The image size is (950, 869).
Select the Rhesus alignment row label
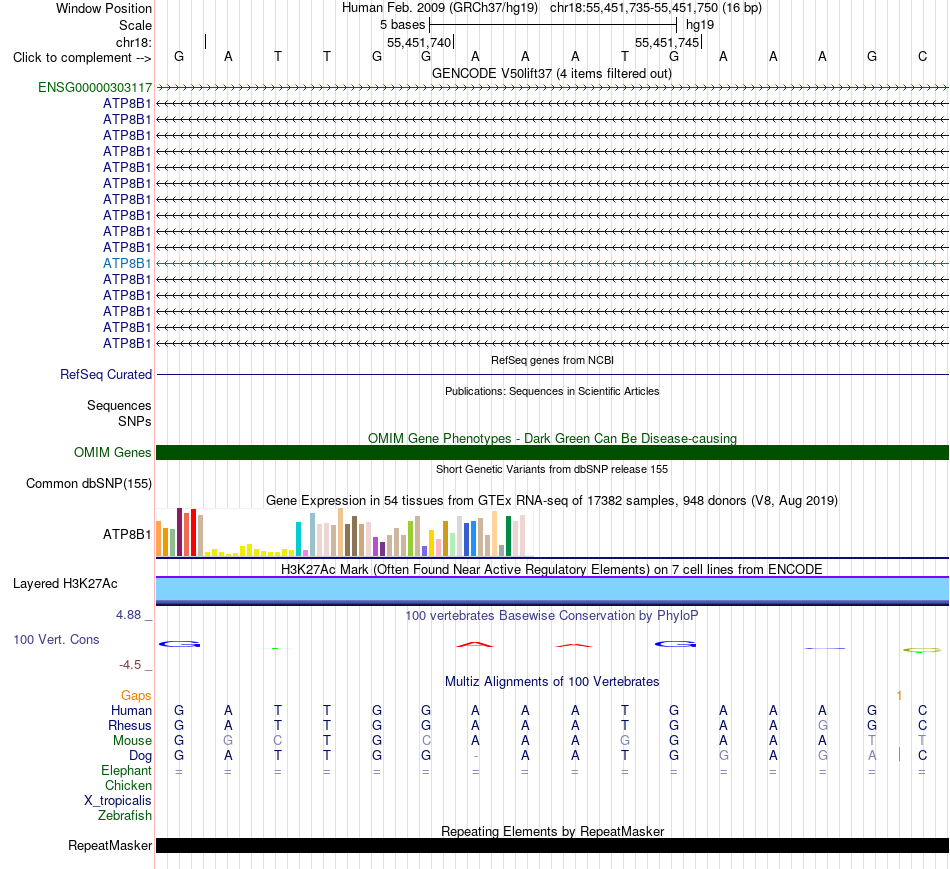click(x=130, y=725)
